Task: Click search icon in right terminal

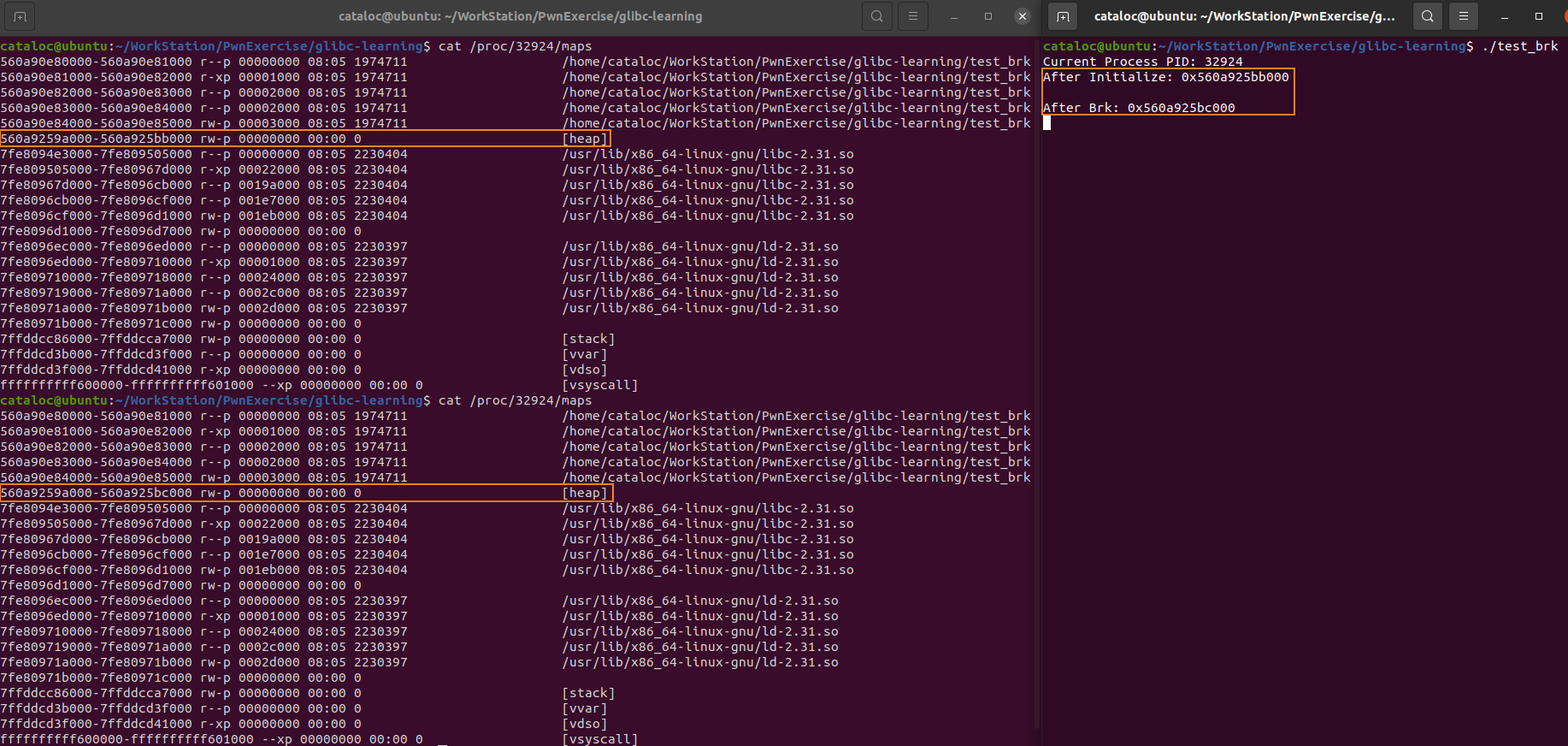Action: pos(1428,16)
